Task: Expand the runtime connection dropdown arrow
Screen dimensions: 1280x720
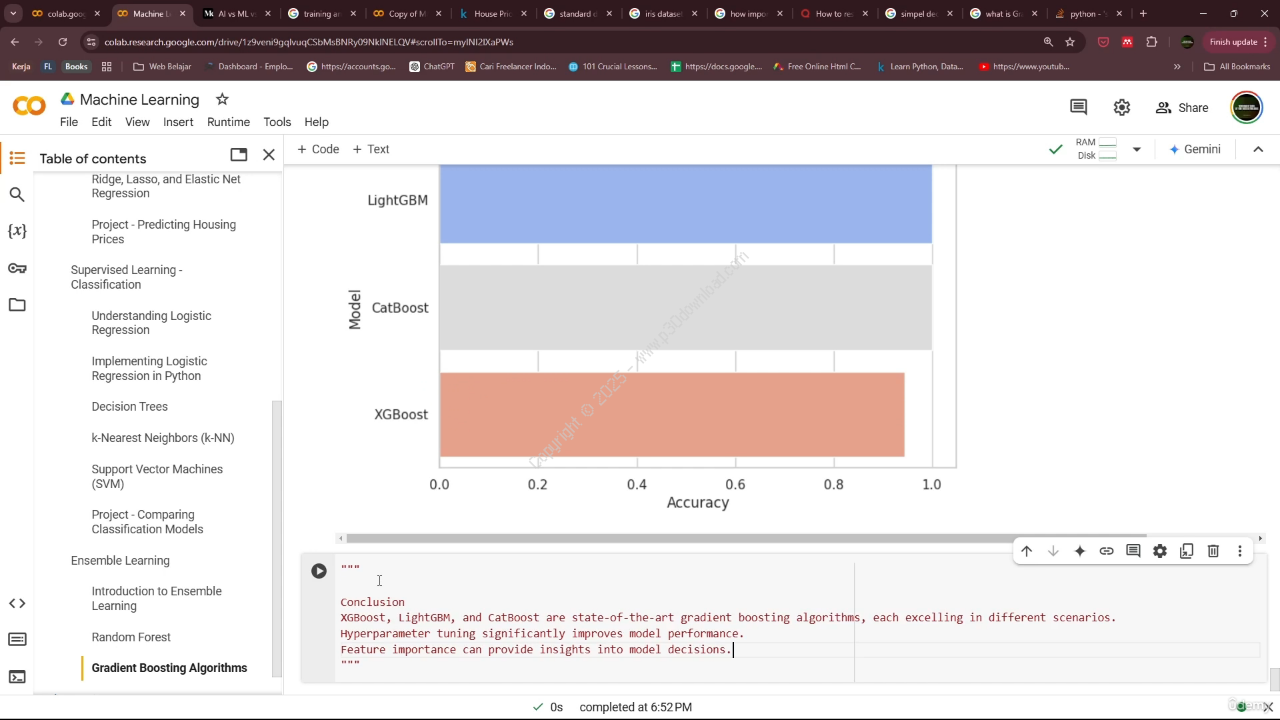Action: click(x=1136, y=149)
